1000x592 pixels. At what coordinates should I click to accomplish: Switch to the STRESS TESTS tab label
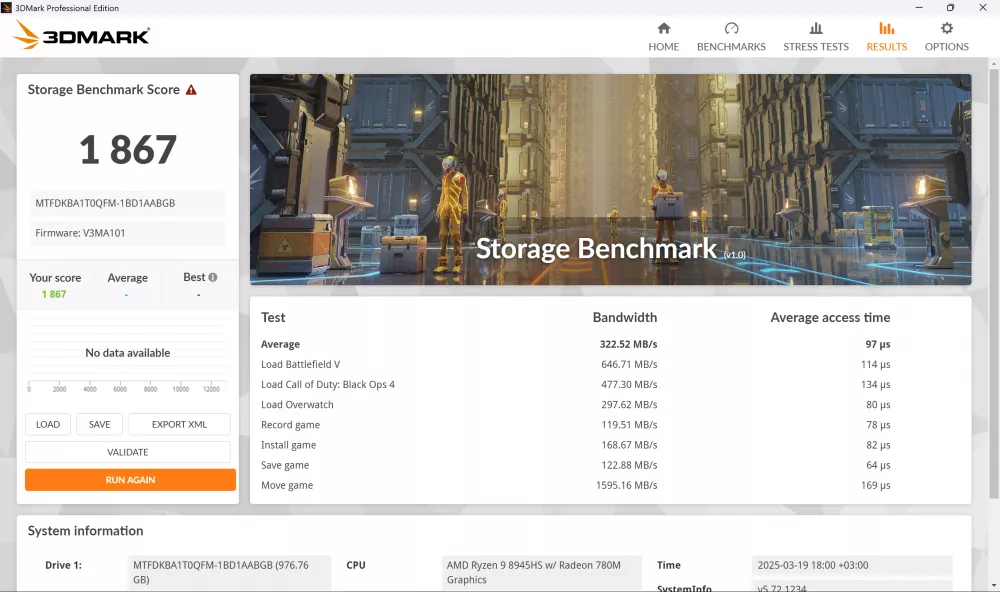[816, 47]
